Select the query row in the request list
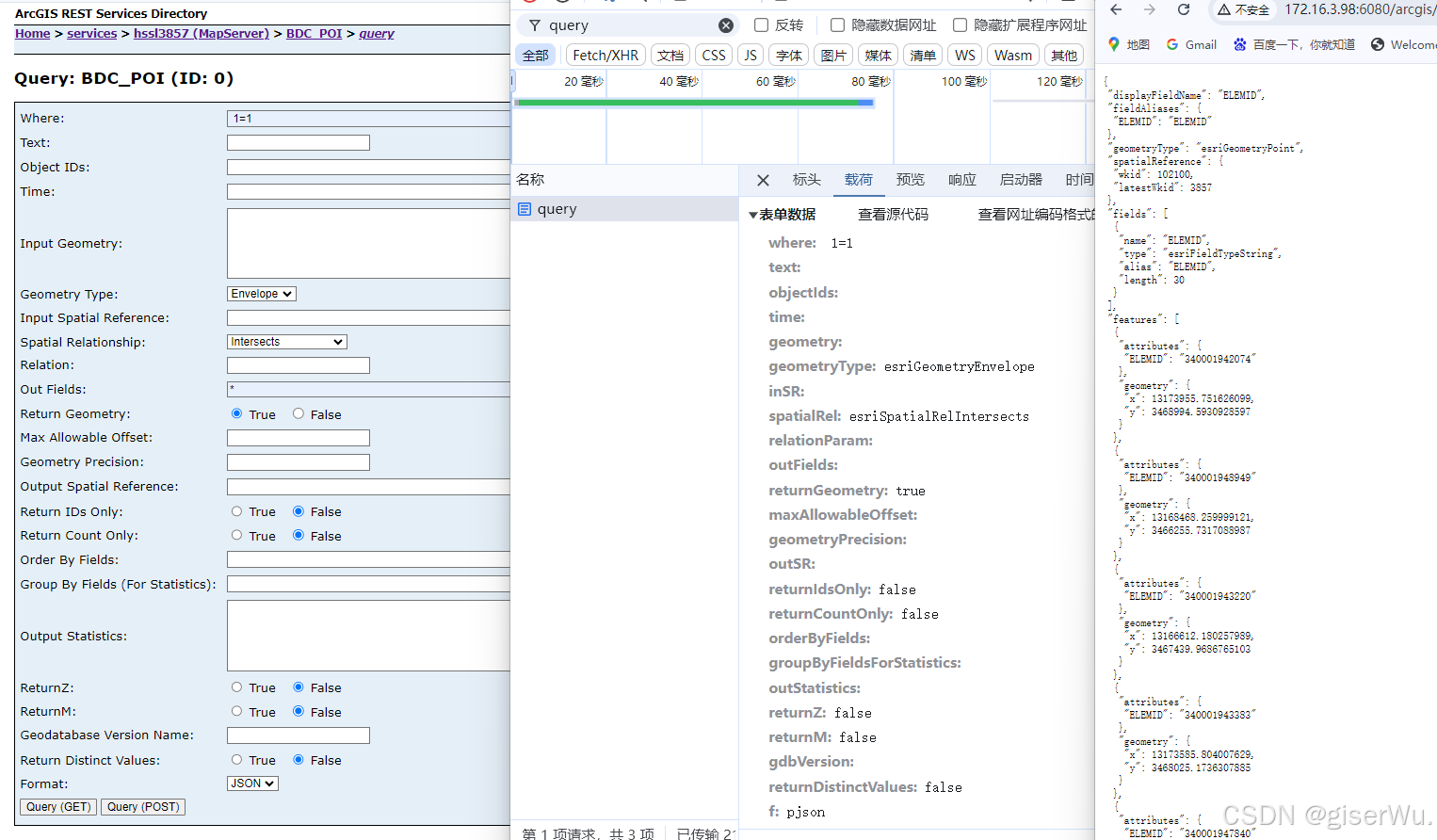 click(624, 209)
